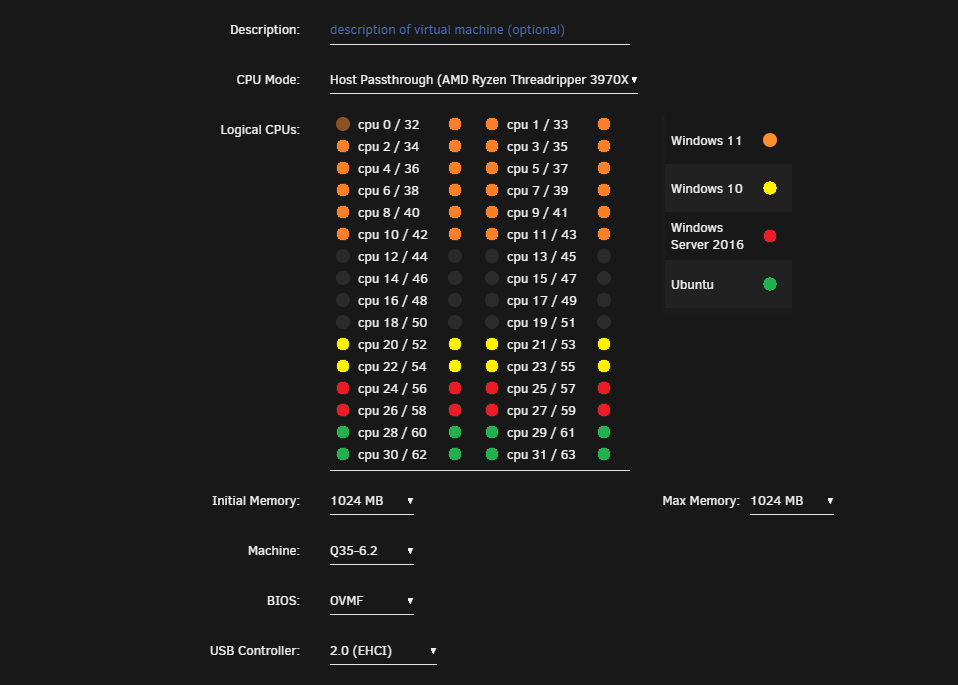The width and height of the screenshot is (958, 685).
Task: Click the "cpu 28 / 60" label
Action: click(x=392, y=433)
